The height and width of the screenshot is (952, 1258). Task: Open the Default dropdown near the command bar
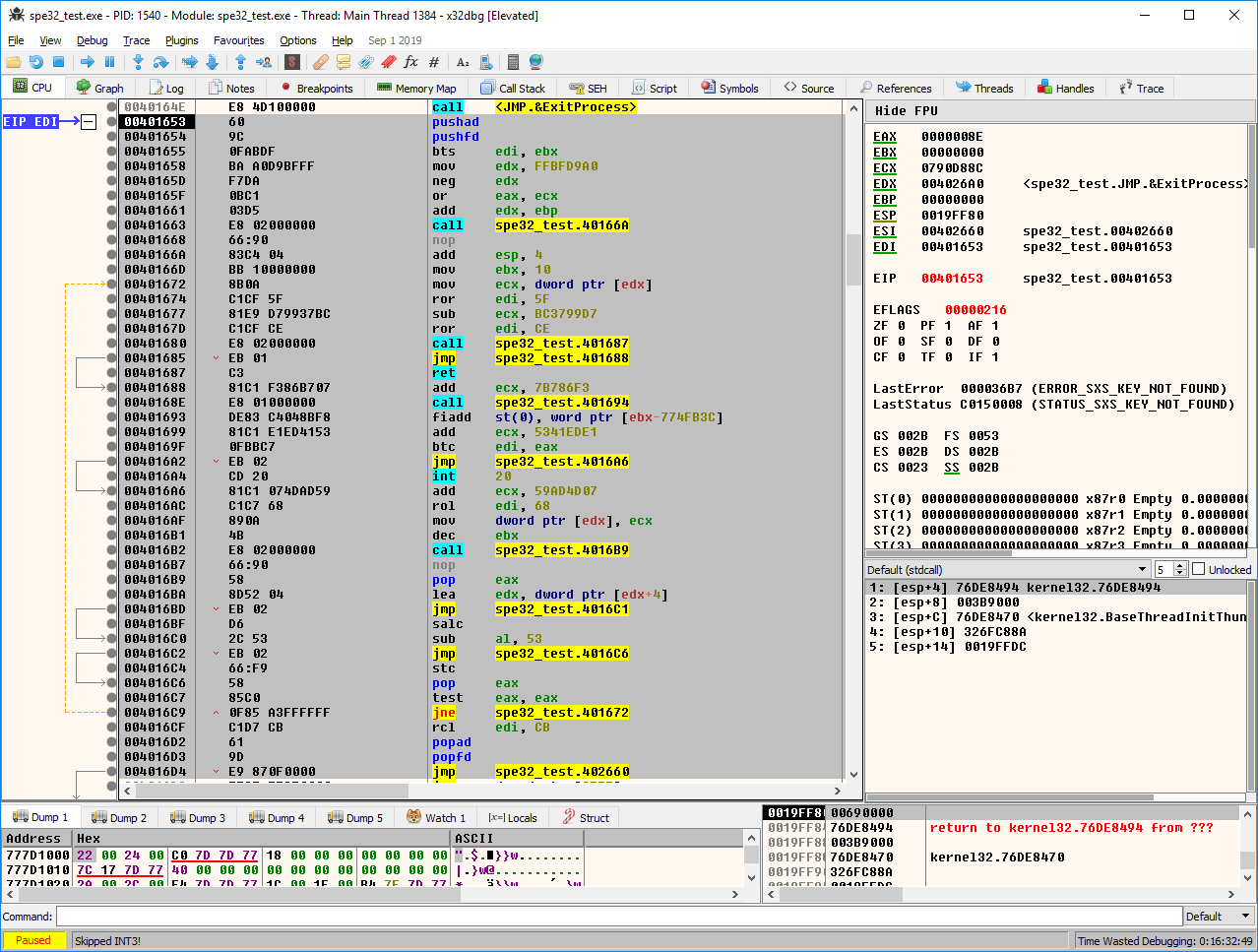coord(1218,916)
